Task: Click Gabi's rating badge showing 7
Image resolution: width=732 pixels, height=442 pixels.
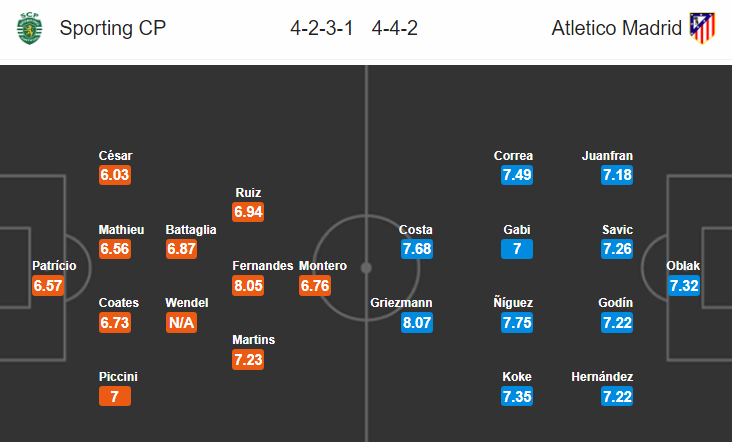Action: [517, 249]
